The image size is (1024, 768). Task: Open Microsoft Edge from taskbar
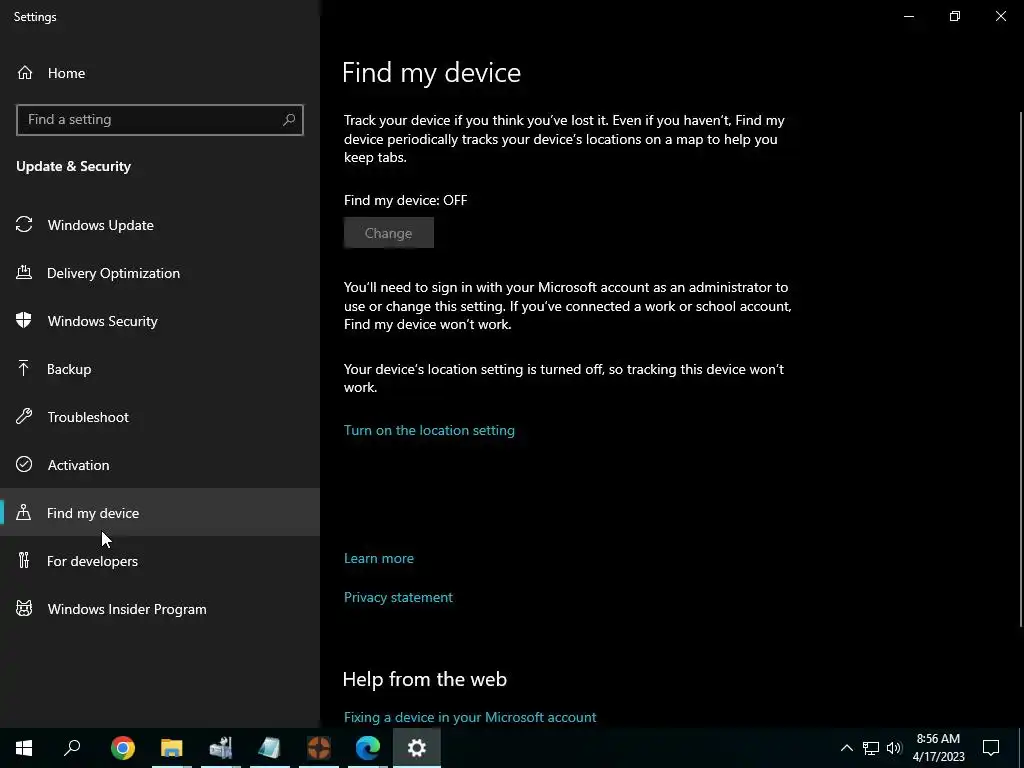pyautogui.click(x=368, y=748)
